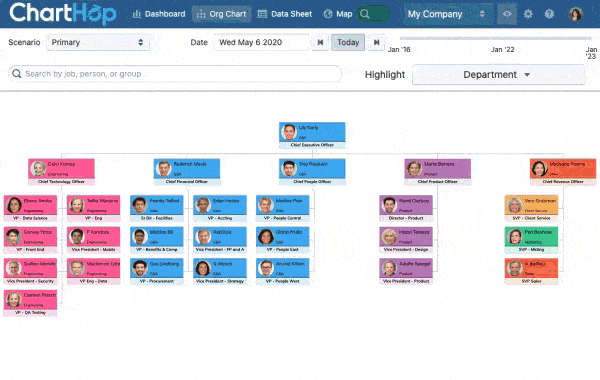Screen dimensions: 600x380
Task: Click the Chief People Officer card
Action: (312, 172)
